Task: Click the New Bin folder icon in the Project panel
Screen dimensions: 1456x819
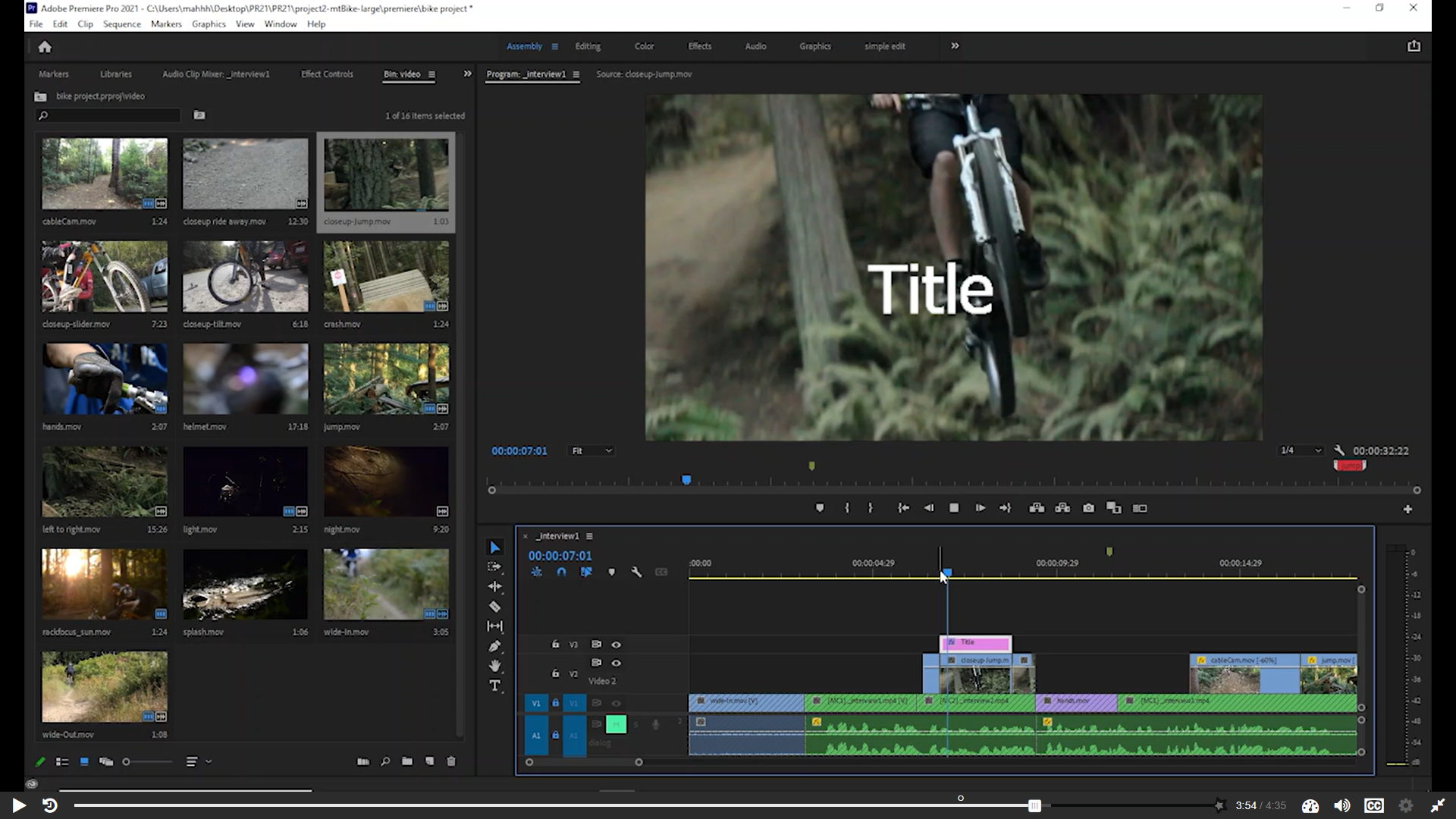Action: tap(407, 761)
